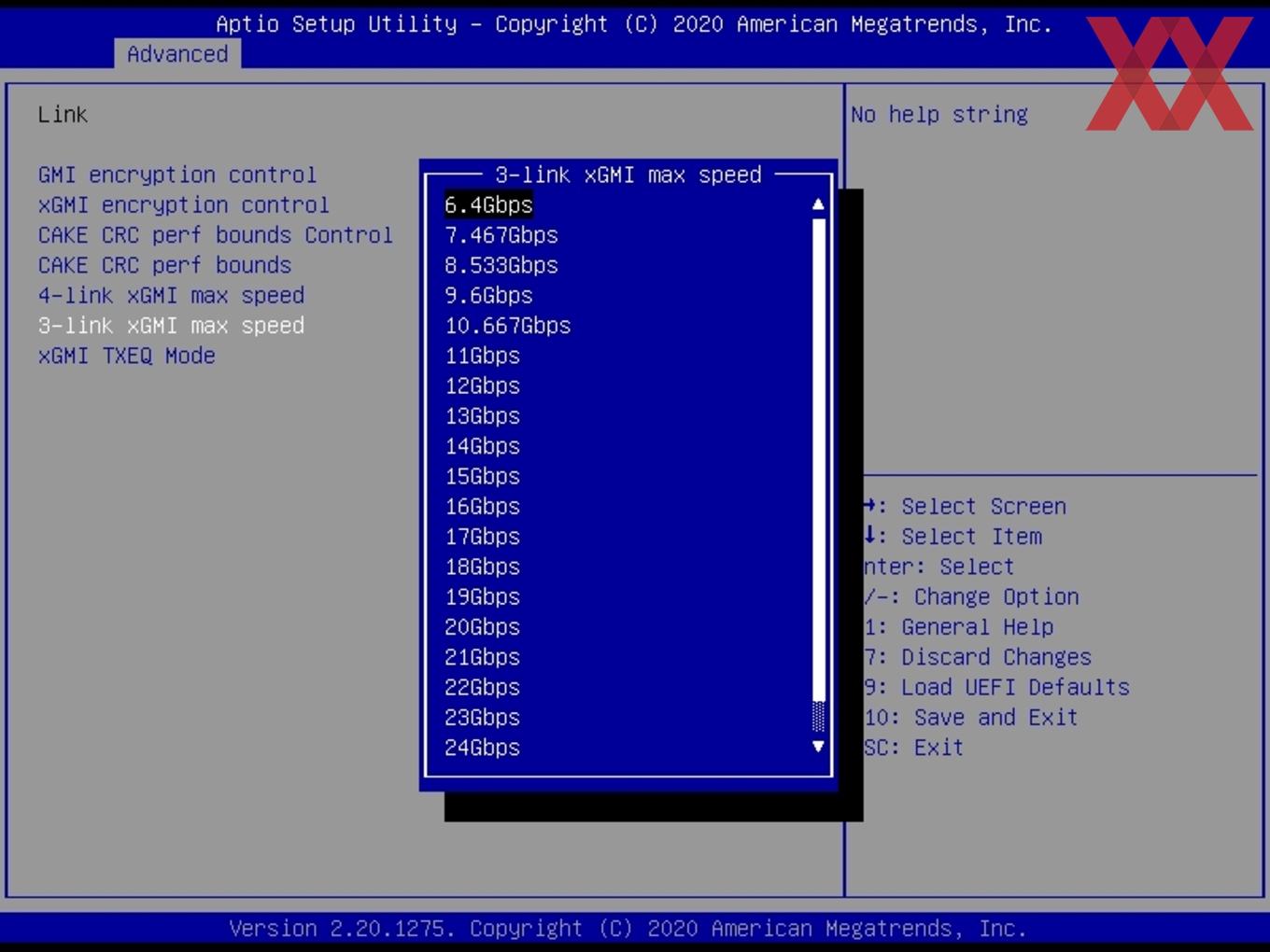1270x952 pixels.
Task: Click the 'Discard Changes' key hint
Action: (x=978, y=657)
